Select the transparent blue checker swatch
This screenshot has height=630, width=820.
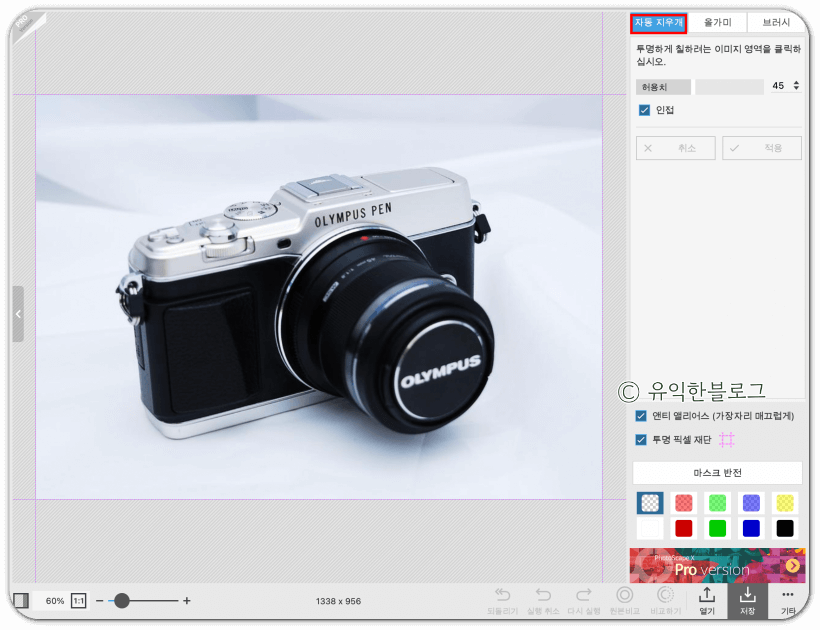pyautogui.click(x=751, y=503)
